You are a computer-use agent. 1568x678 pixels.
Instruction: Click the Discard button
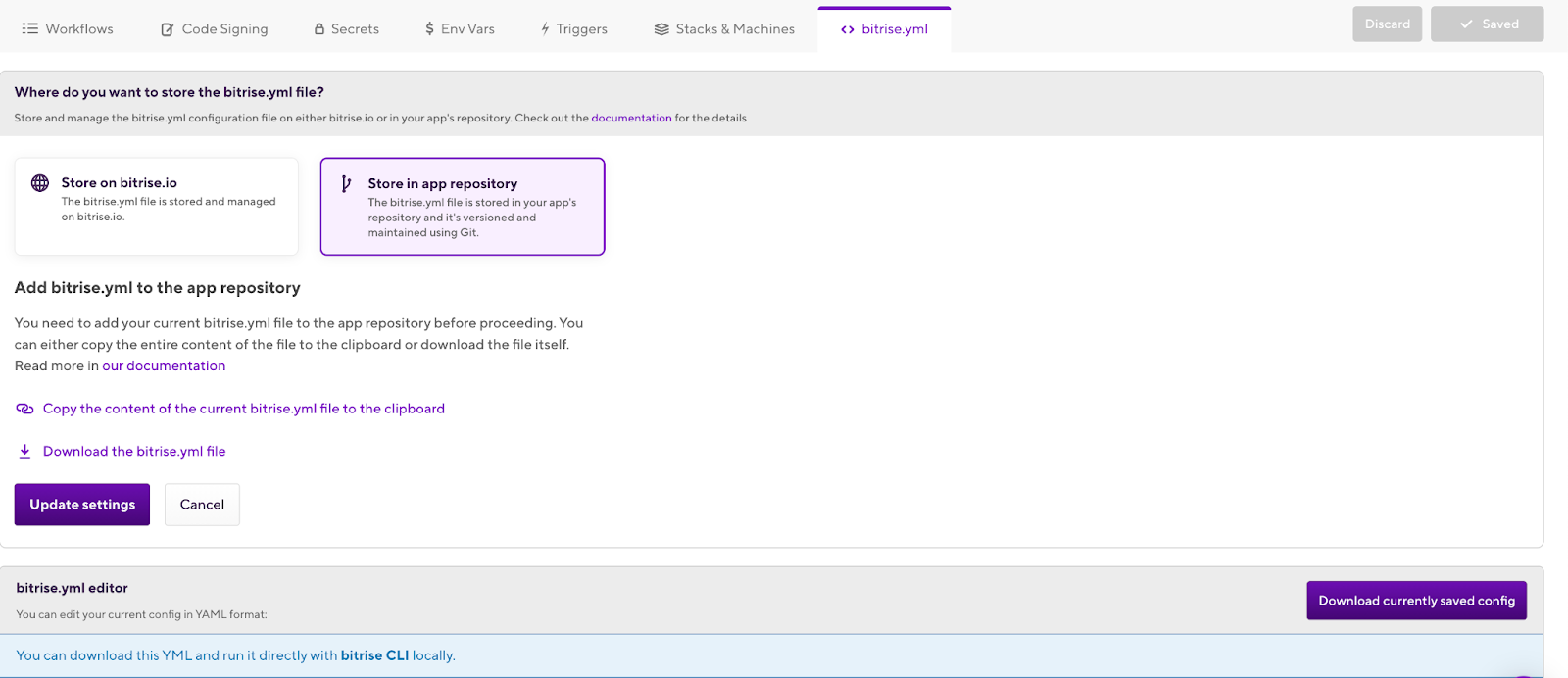click(x=1388, y=24)
